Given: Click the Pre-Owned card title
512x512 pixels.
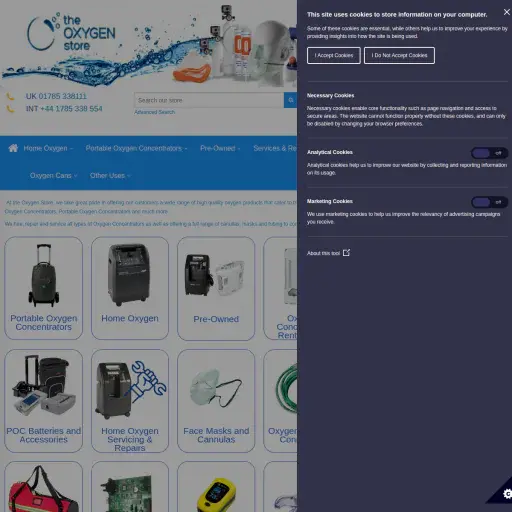Looking at the screenshot, I should pos(216,319).
